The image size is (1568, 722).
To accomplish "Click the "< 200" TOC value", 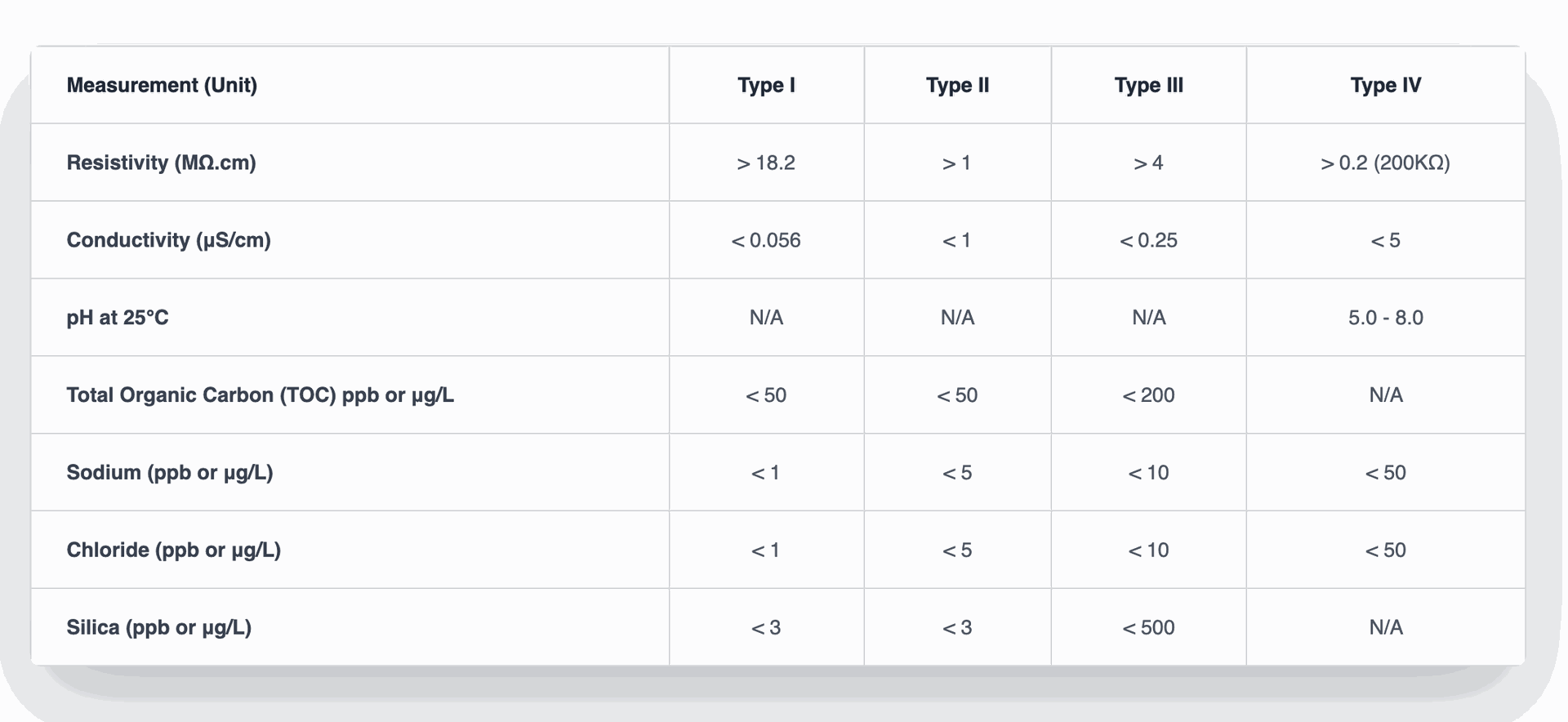I will coord(1148,395).
